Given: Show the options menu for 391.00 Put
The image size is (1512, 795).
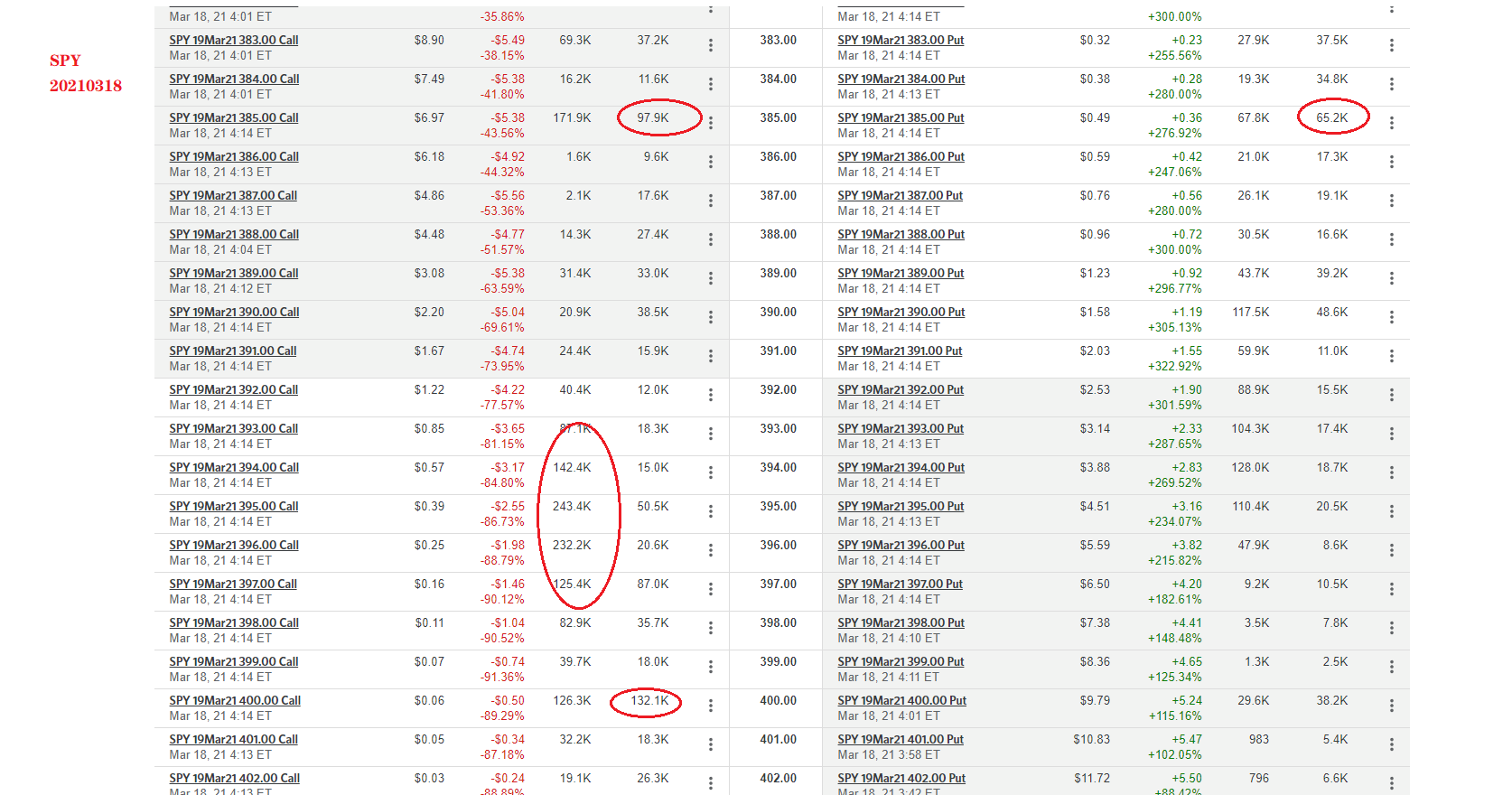Looking at the screenshot, I should (1392, 356).
